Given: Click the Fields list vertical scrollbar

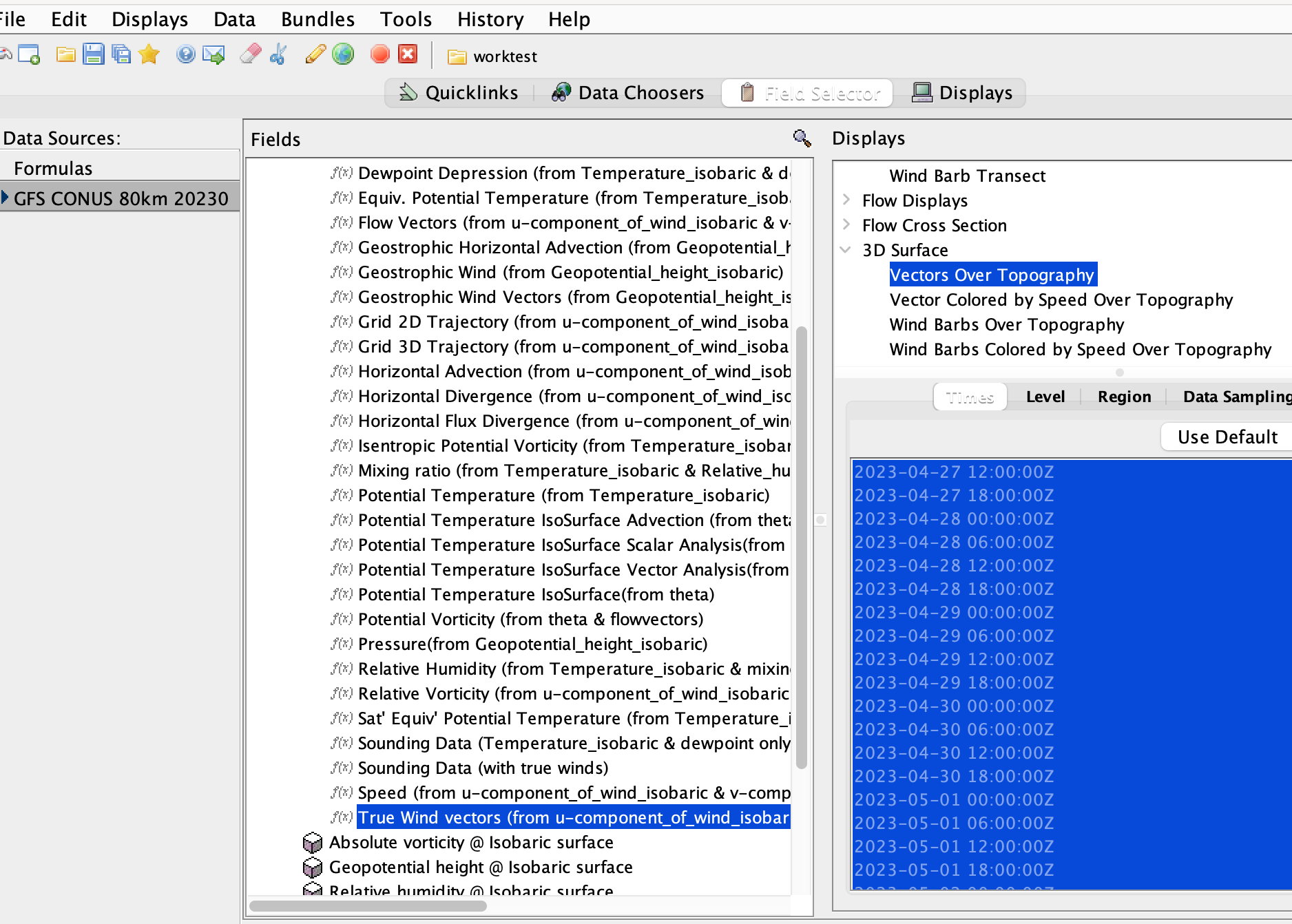Looking at the screenshot, I should click(x=801, y=547).
